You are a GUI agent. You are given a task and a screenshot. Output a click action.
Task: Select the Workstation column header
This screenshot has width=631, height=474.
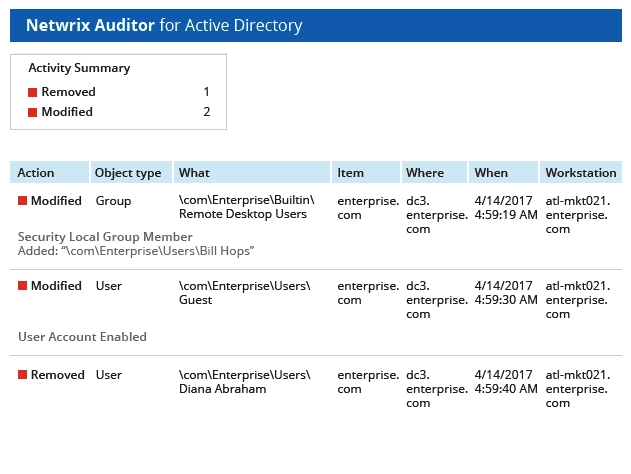581,173
